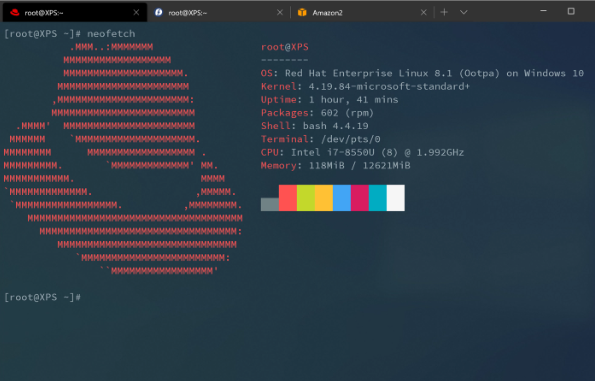
Task: Click the bottom '[root@XPS ~]#' prompt line
Action: [x=42, y=297]
